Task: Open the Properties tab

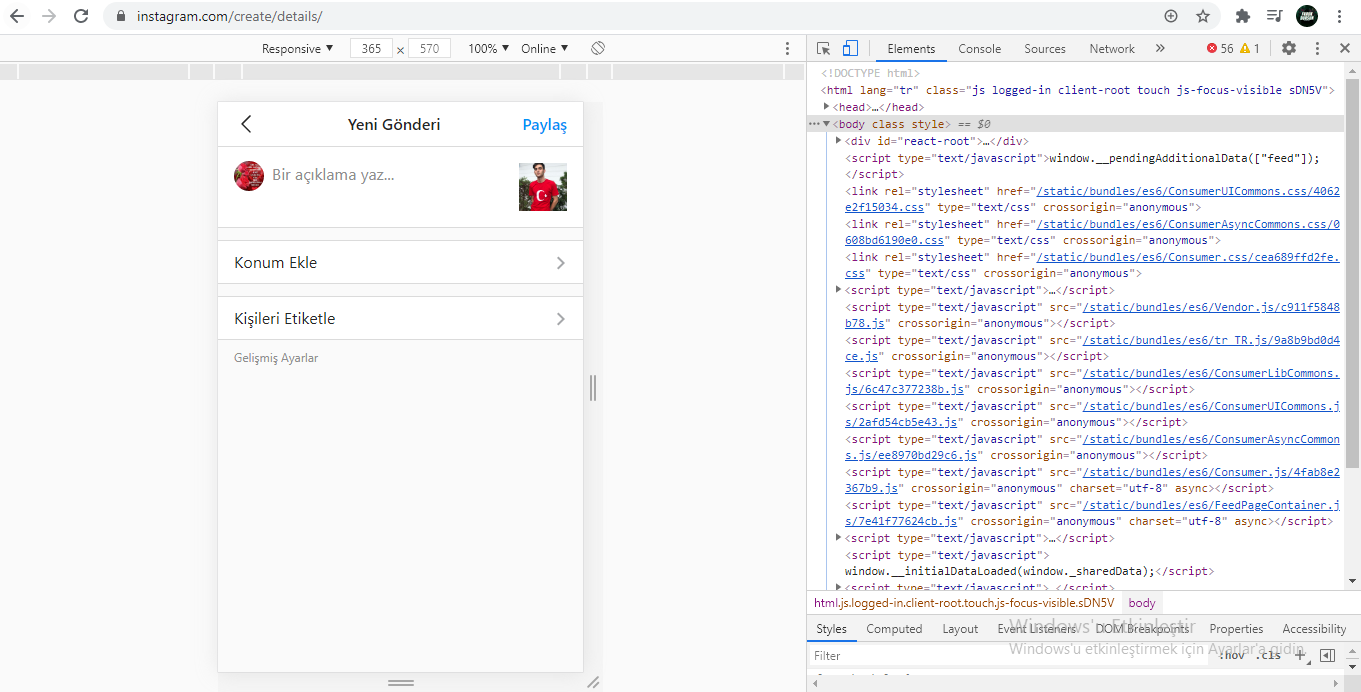Action: 1236,629
